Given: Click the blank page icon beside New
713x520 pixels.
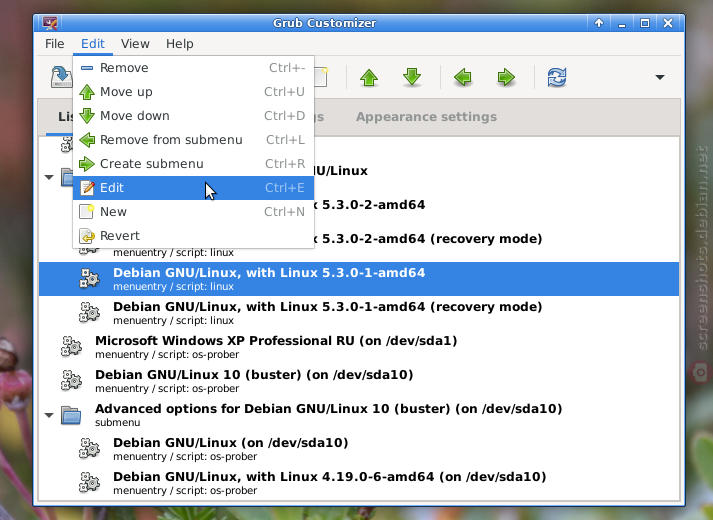Looking at the screenshot, I should click(x=86, y=212).
